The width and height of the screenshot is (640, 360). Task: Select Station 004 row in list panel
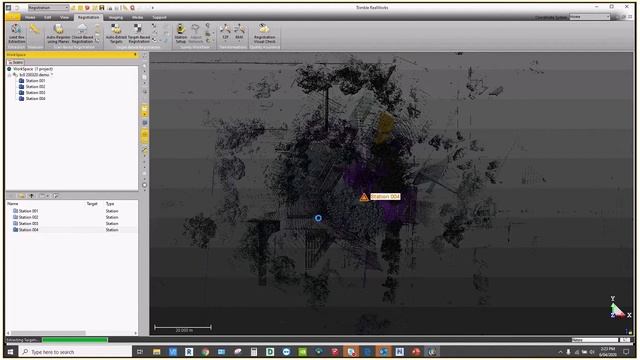[x=71, y=230]
